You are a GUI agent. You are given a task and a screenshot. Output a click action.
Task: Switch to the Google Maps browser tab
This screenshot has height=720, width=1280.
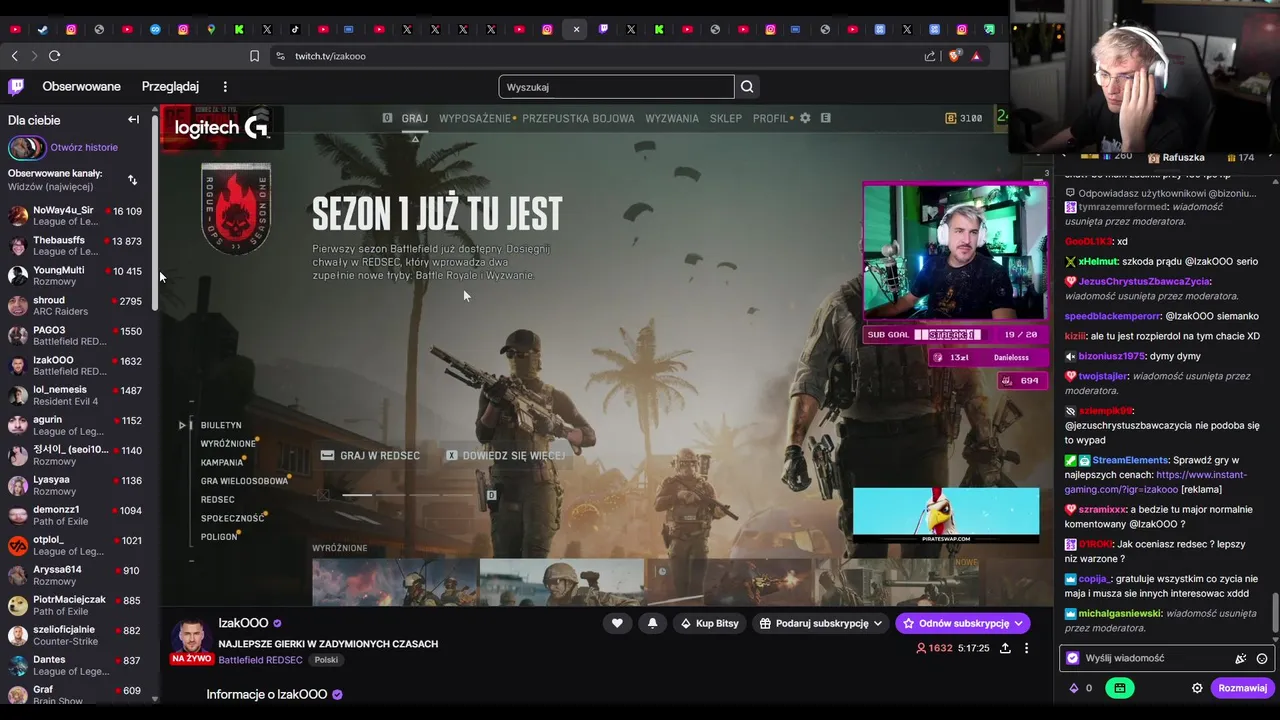pyautogui.click(x=211, y=30)
